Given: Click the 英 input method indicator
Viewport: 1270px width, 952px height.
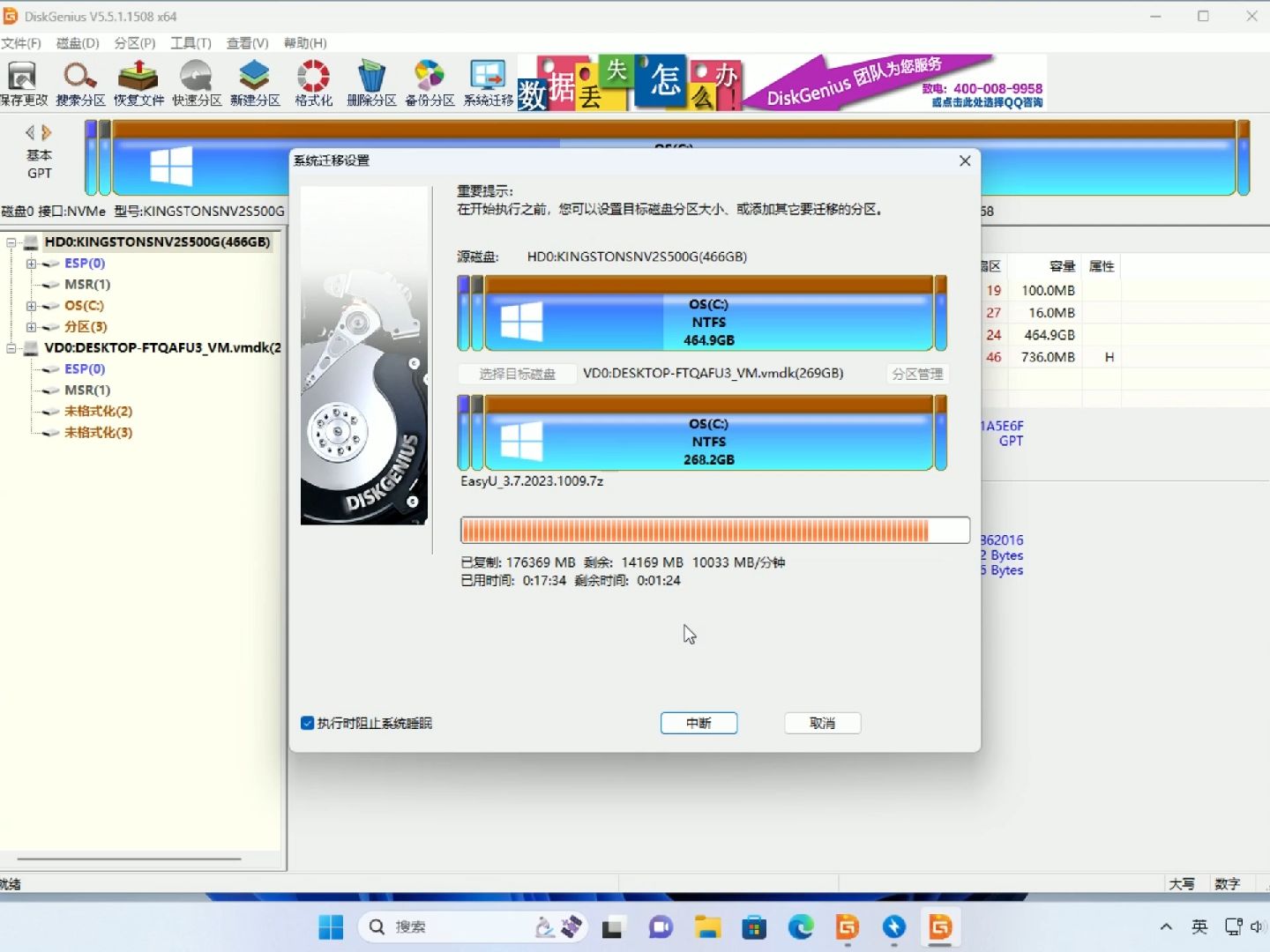Looking at the screenshot, I should [1199, 926].
